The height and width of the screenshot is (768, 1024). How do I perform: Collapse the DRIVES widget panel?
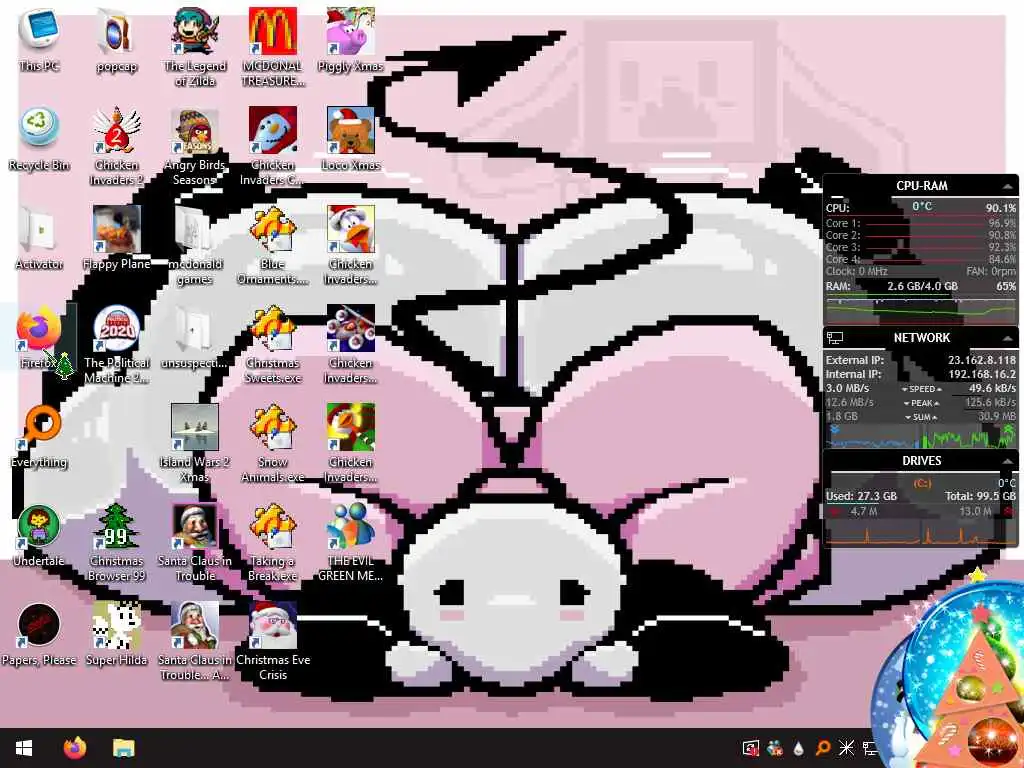pos(1008,461)
